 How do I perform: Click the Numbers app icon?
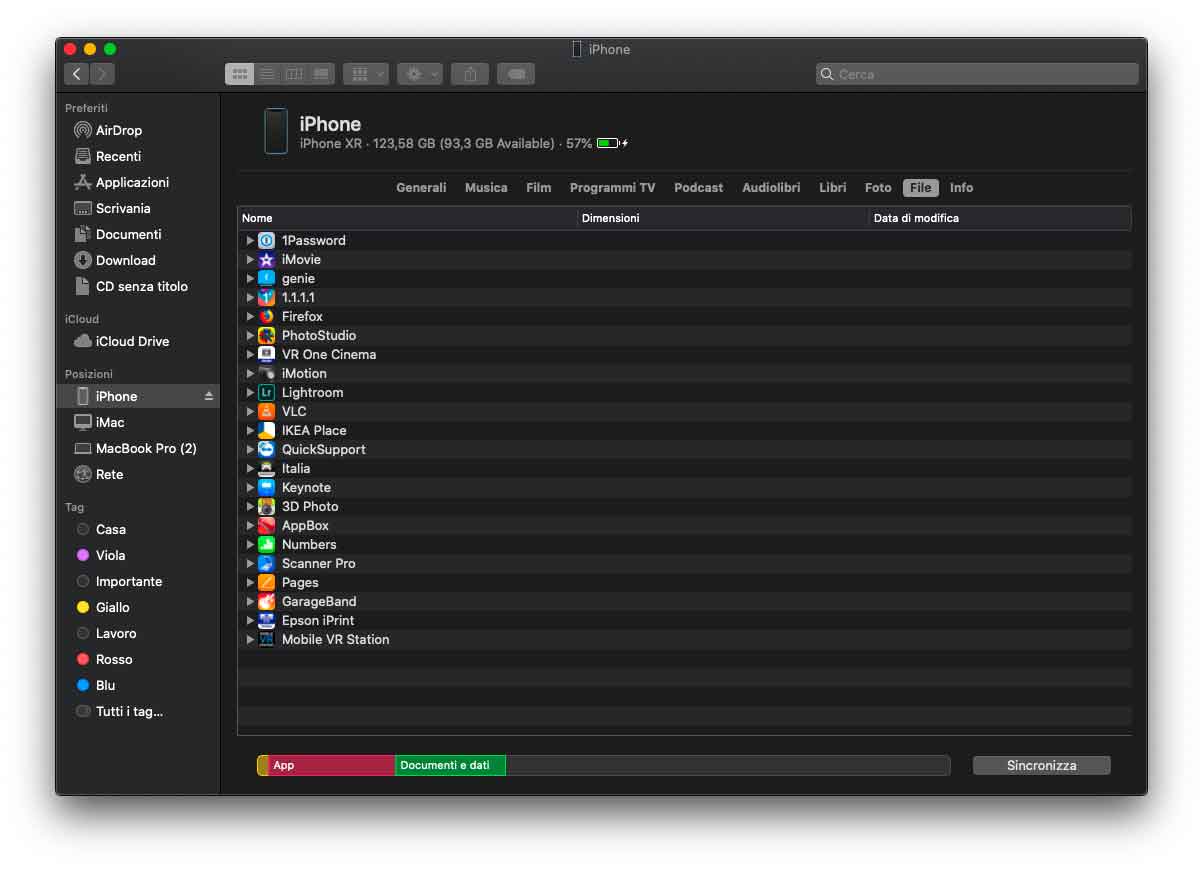(x=266, y=544)
